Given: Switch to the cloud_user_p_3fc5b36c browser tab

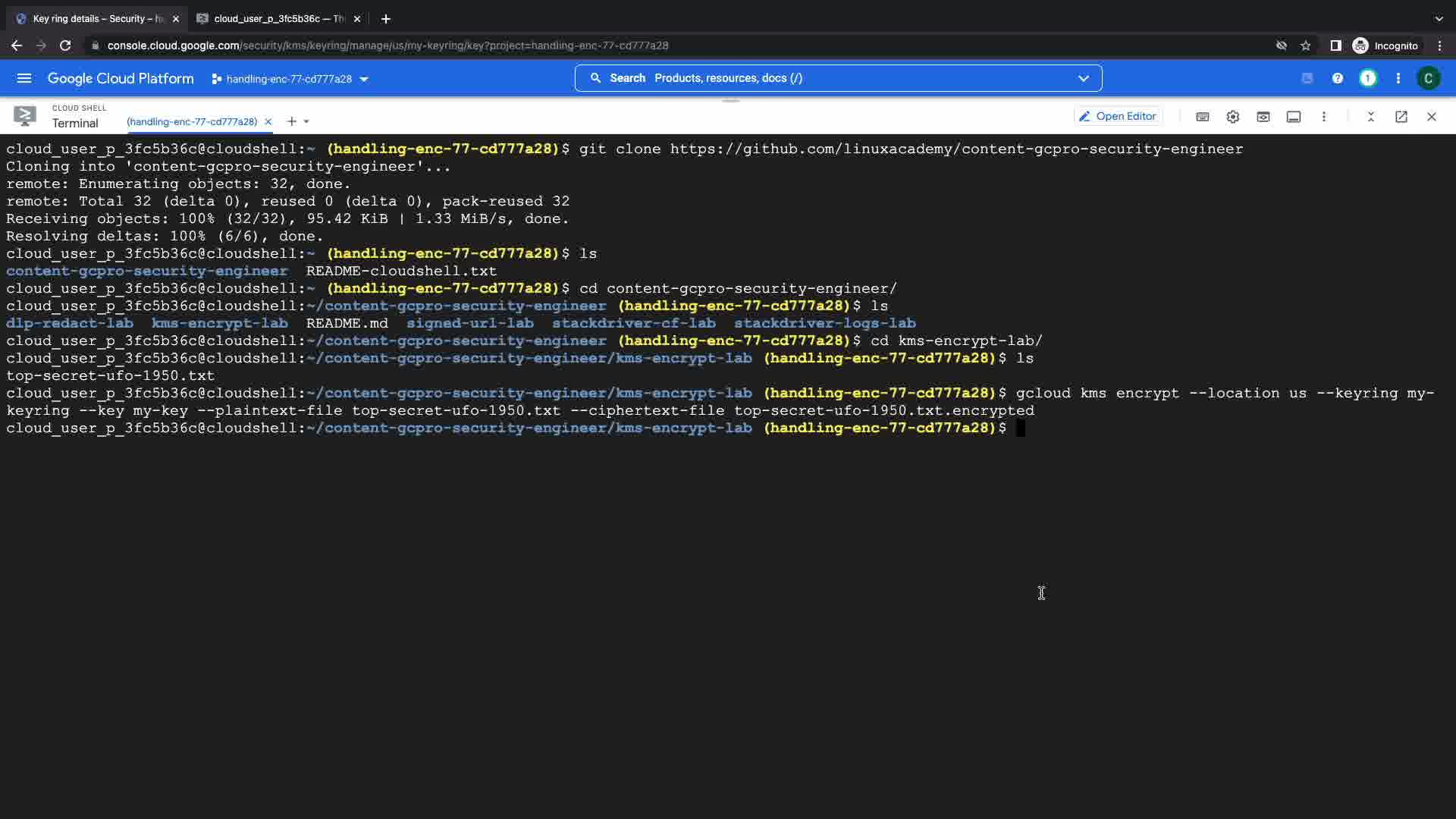Looking at the screenshot, I should (278, 18).
